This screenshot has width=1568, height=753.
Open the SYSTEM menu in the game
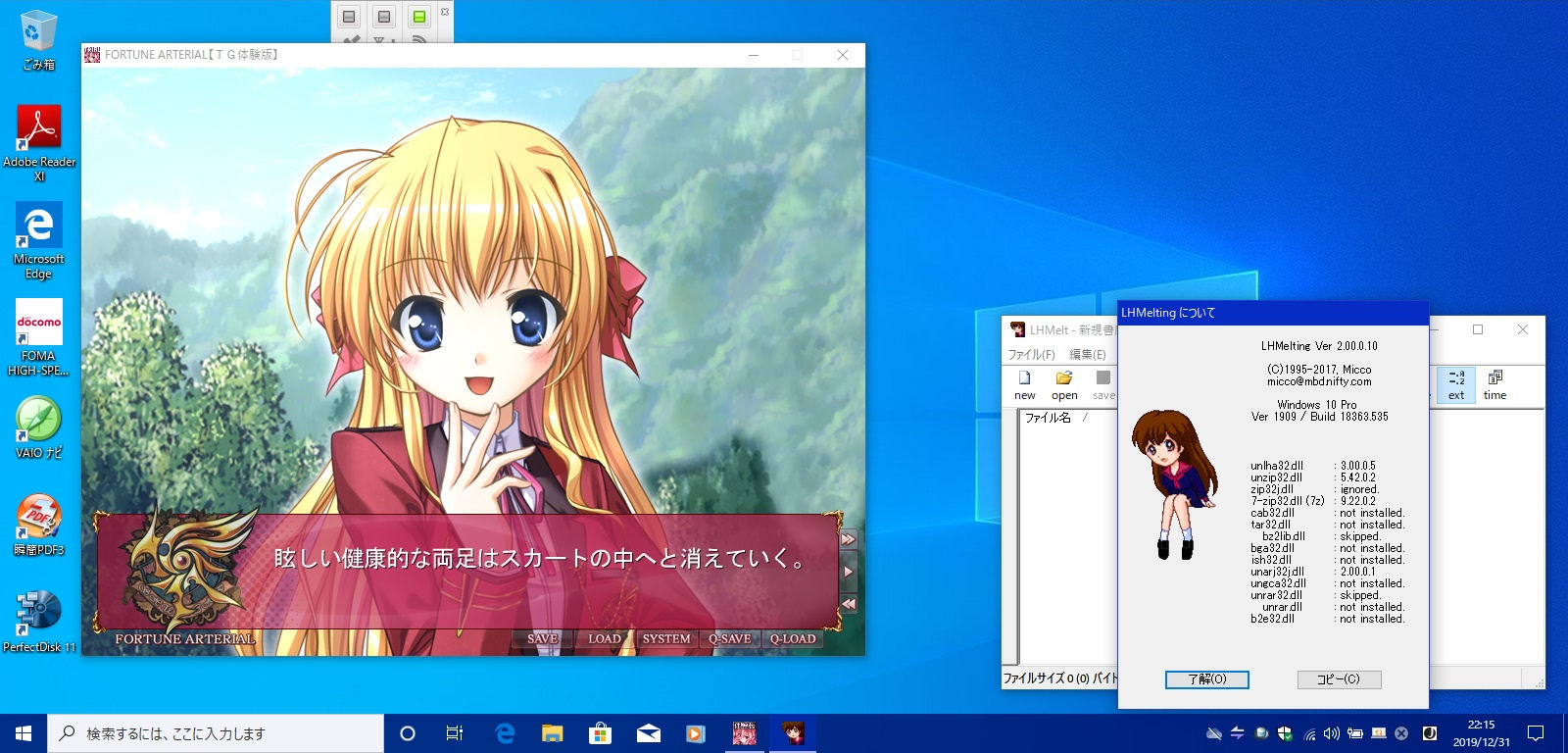(x=666, y=638)
